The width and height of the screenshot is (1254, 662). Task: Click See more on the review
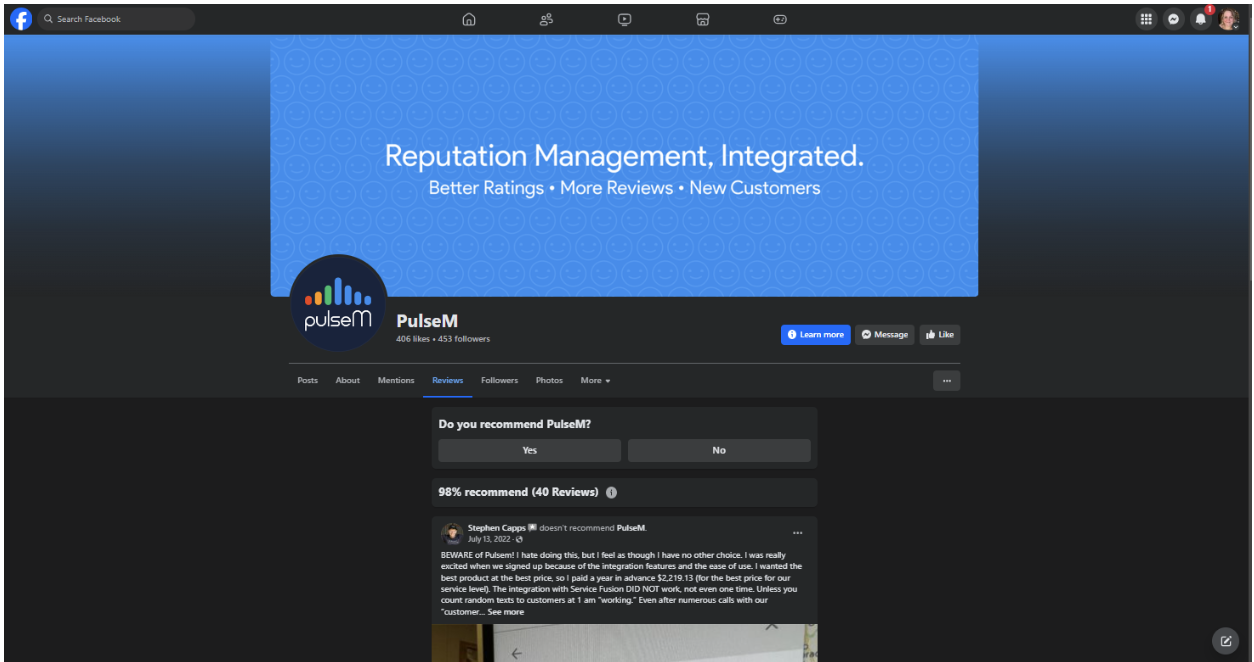pos(505,612)
